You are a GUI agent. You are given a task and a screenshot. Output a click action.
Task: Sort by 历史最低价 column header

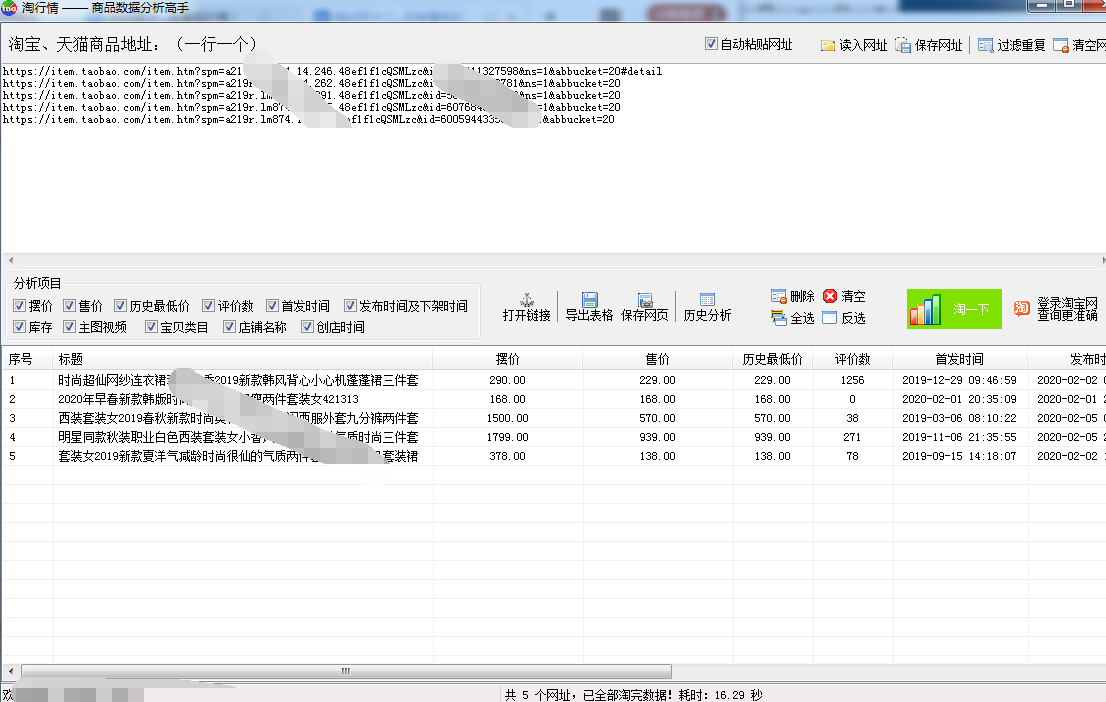772,359
